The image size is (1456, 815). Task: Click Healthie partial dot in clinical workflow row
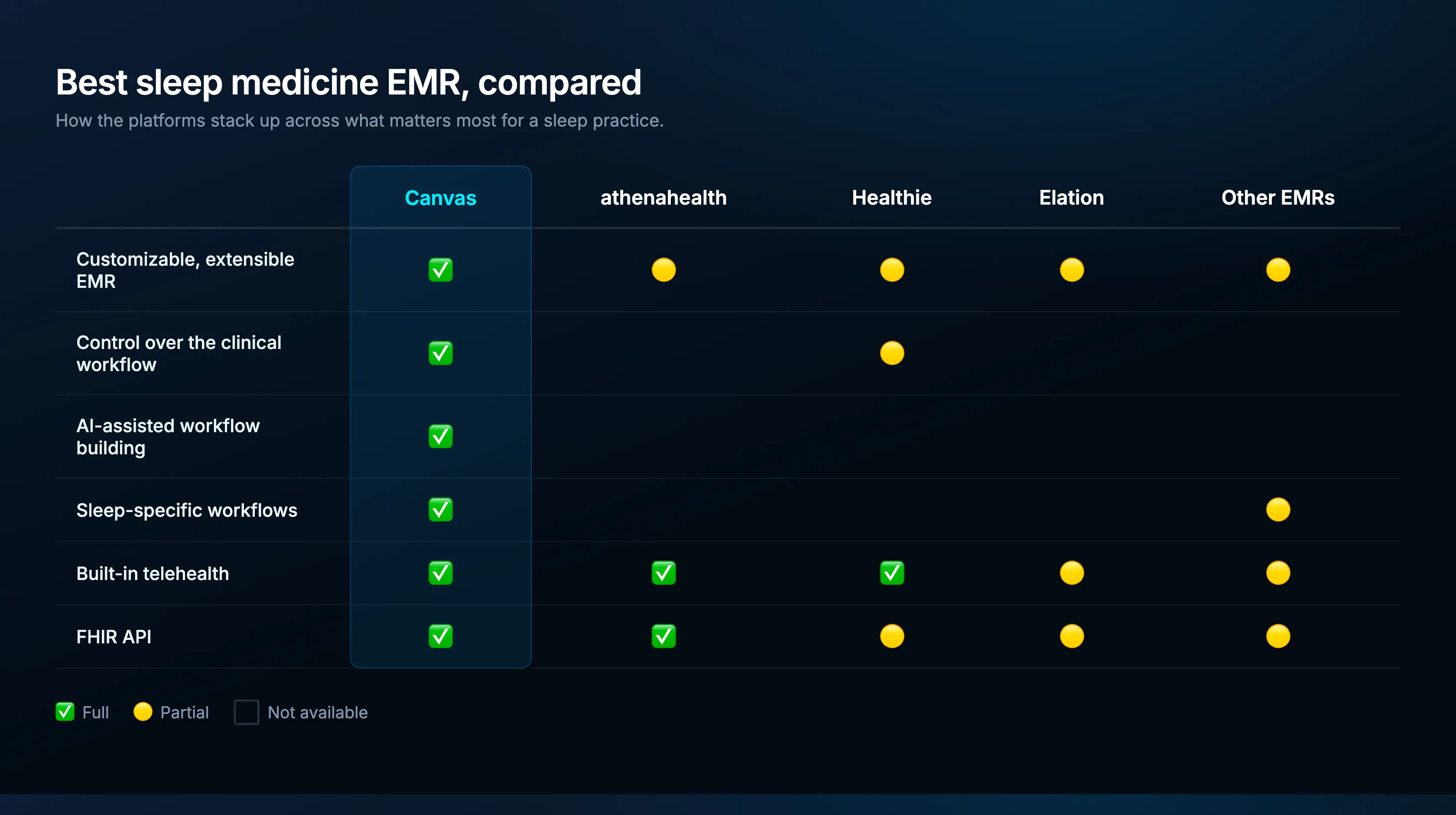click(x=892, y=353)
